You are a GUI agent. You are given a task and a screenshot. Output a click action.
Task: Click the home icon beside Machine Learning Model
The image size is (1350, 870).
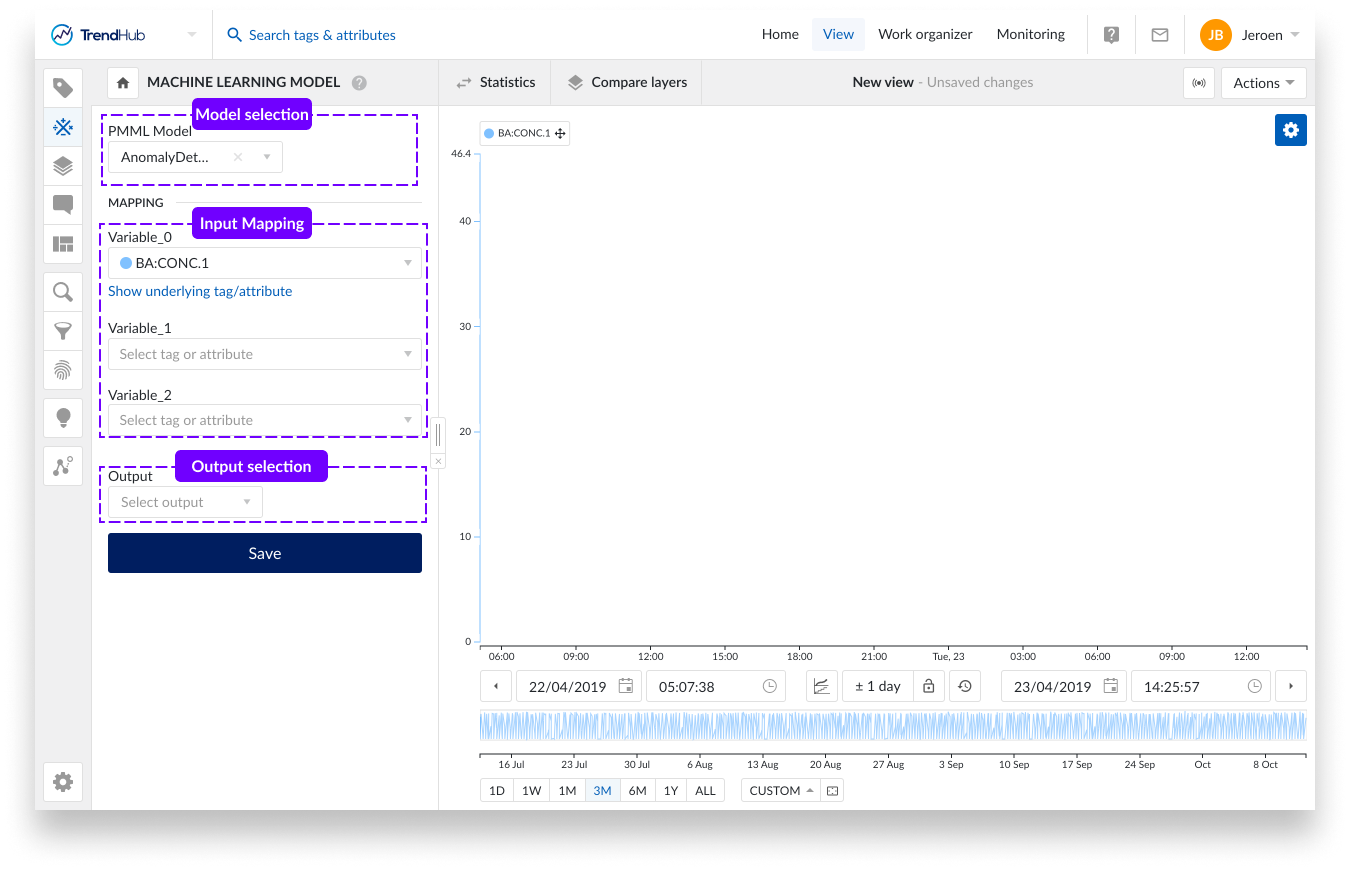(123, 83)
